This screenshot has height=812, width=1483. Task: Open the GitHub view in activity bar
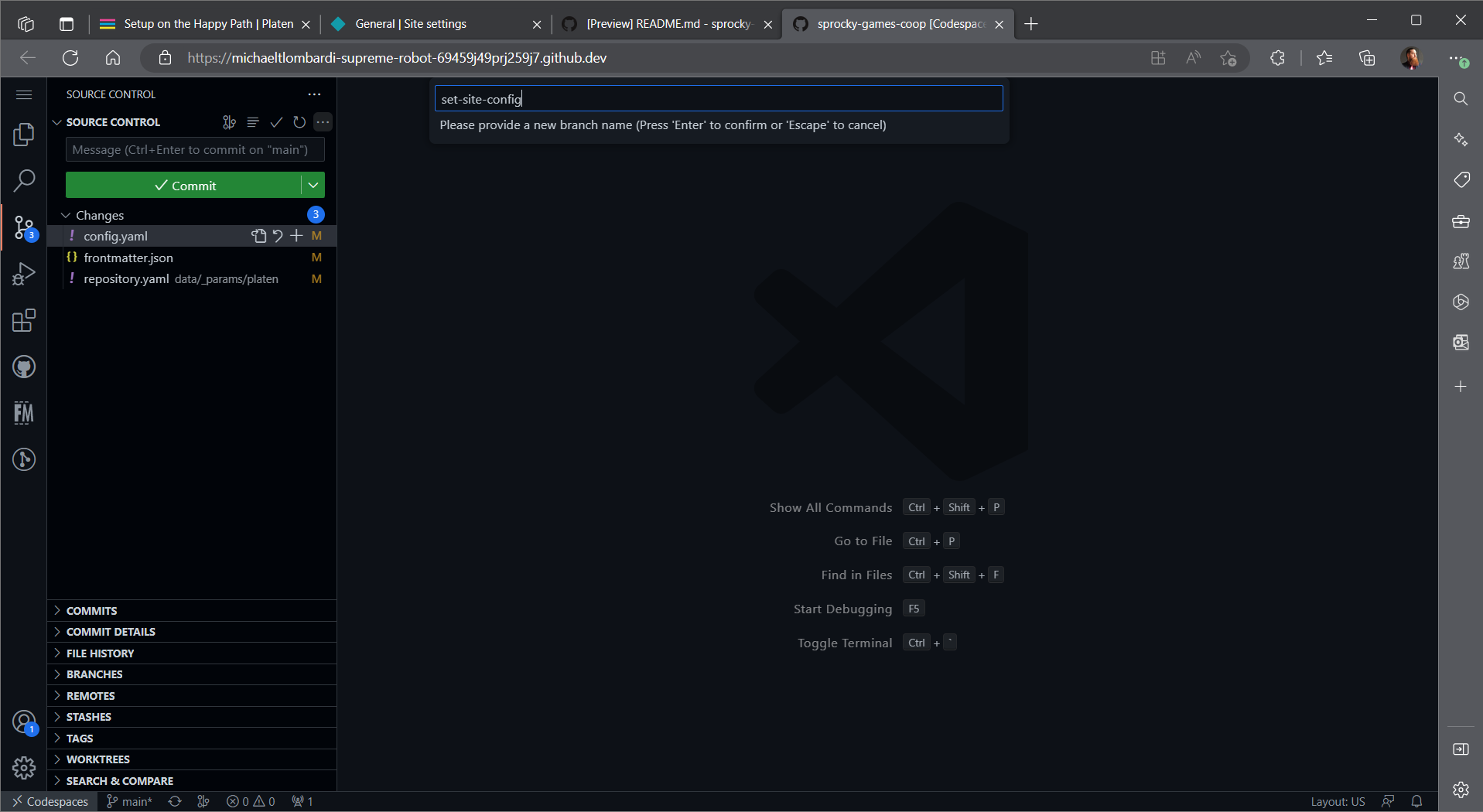click(24, 367)
